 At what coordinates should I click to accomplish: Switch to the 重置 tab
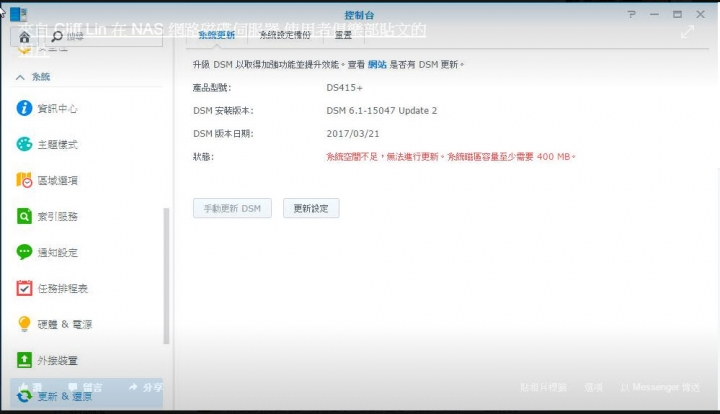point(343,35)
